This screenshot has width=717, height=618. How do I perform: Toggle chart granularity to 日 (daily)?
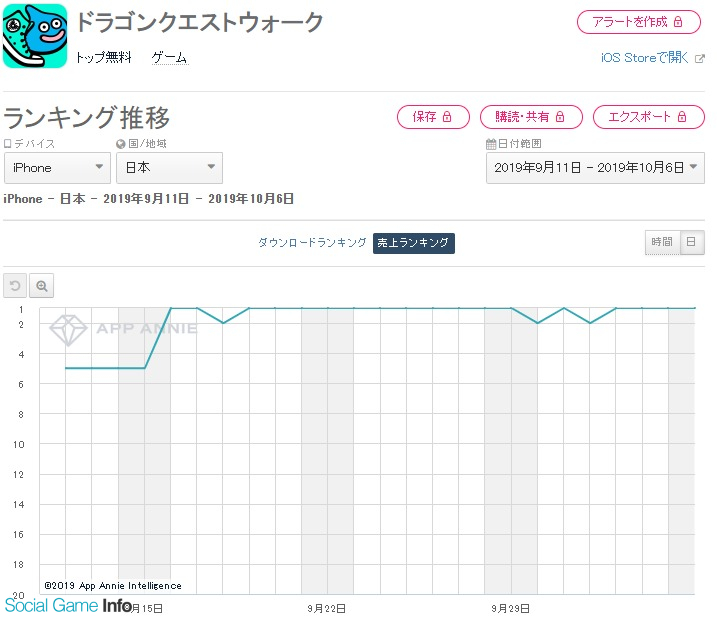[692, 242]
